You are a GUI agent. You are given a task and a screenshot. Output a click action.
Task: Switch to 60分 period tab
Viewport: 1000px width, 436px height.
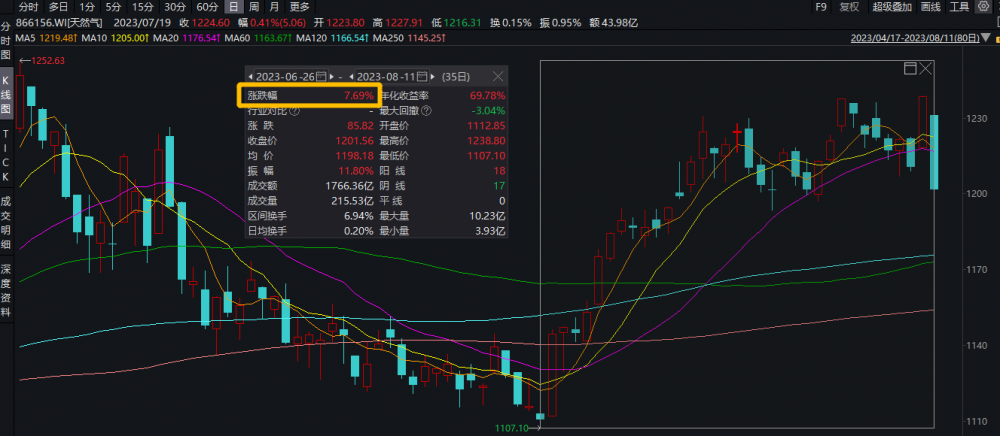coord(207,7)
